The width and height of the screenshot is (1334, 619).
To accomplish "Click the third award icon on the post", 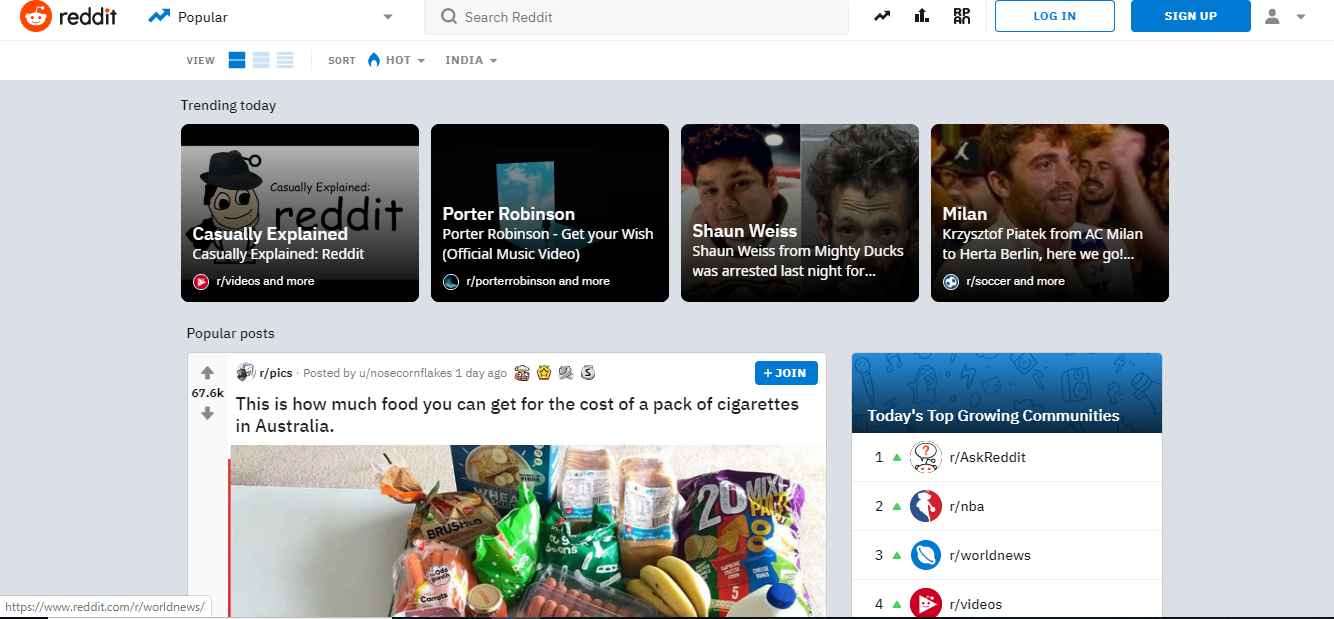I will pos(566,373).
